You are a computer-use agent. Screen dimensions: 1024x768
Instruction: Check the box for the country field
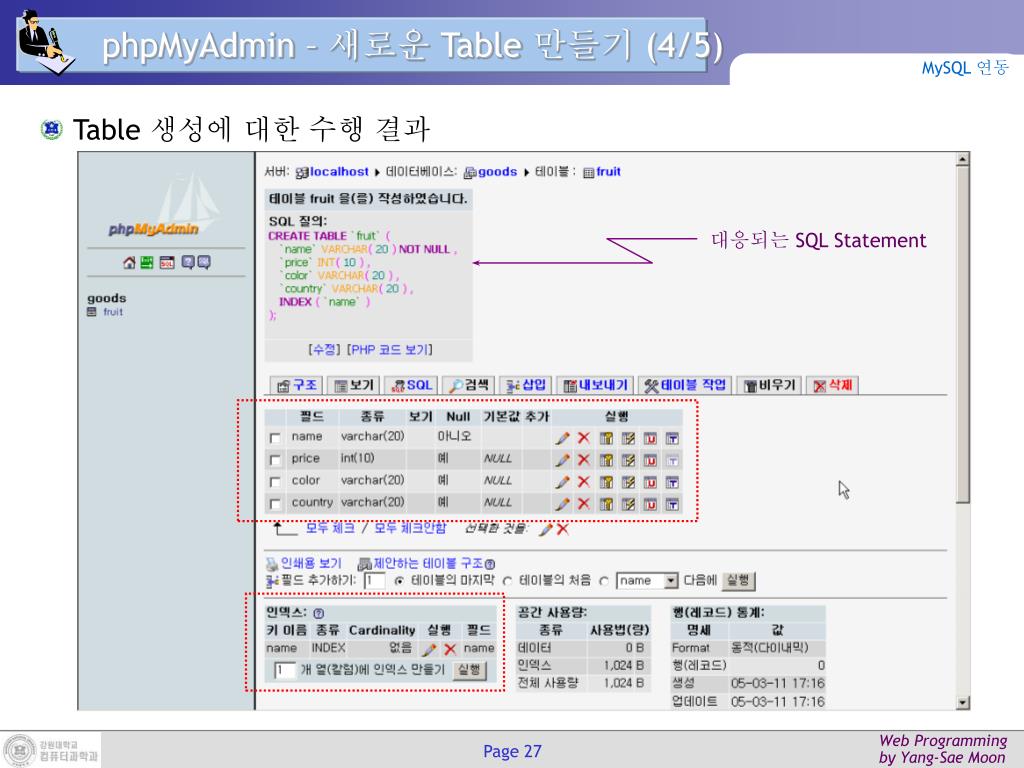(275, 504)
